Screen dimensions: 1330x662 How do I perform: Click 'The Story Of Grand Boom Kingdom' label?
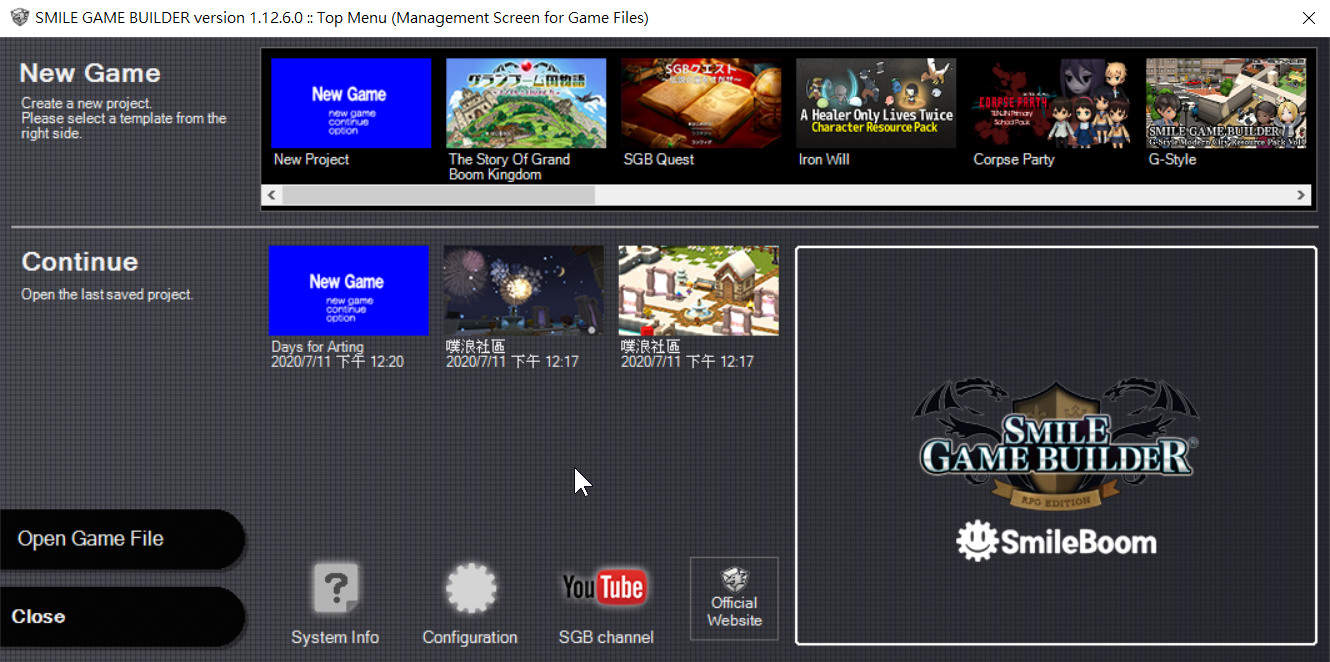[x=509, y=167]
